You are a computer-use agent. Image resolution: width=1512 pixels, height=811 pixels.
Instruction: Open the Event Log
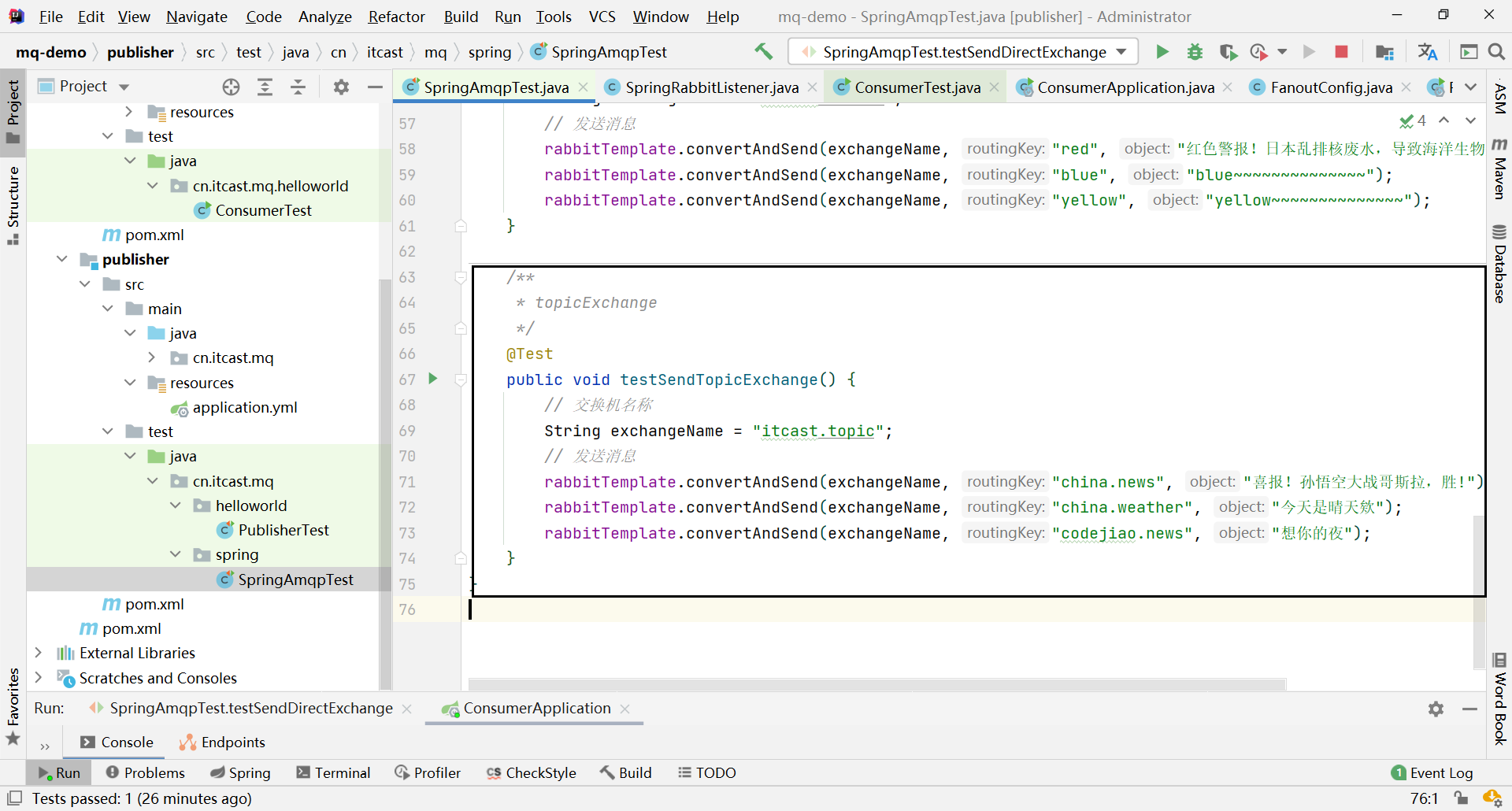pos(1432,772)
